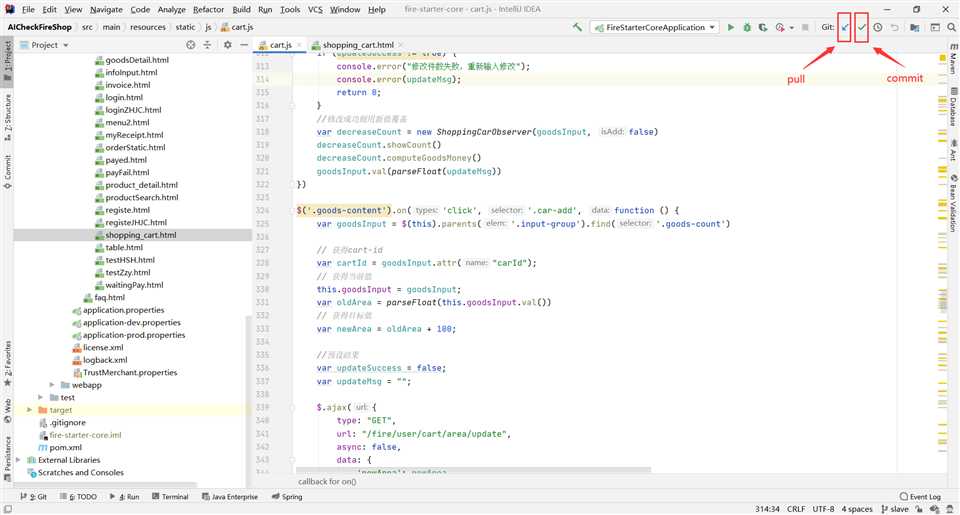Click the Git branch slave widget
960x515 pixels.
(894, 509)
